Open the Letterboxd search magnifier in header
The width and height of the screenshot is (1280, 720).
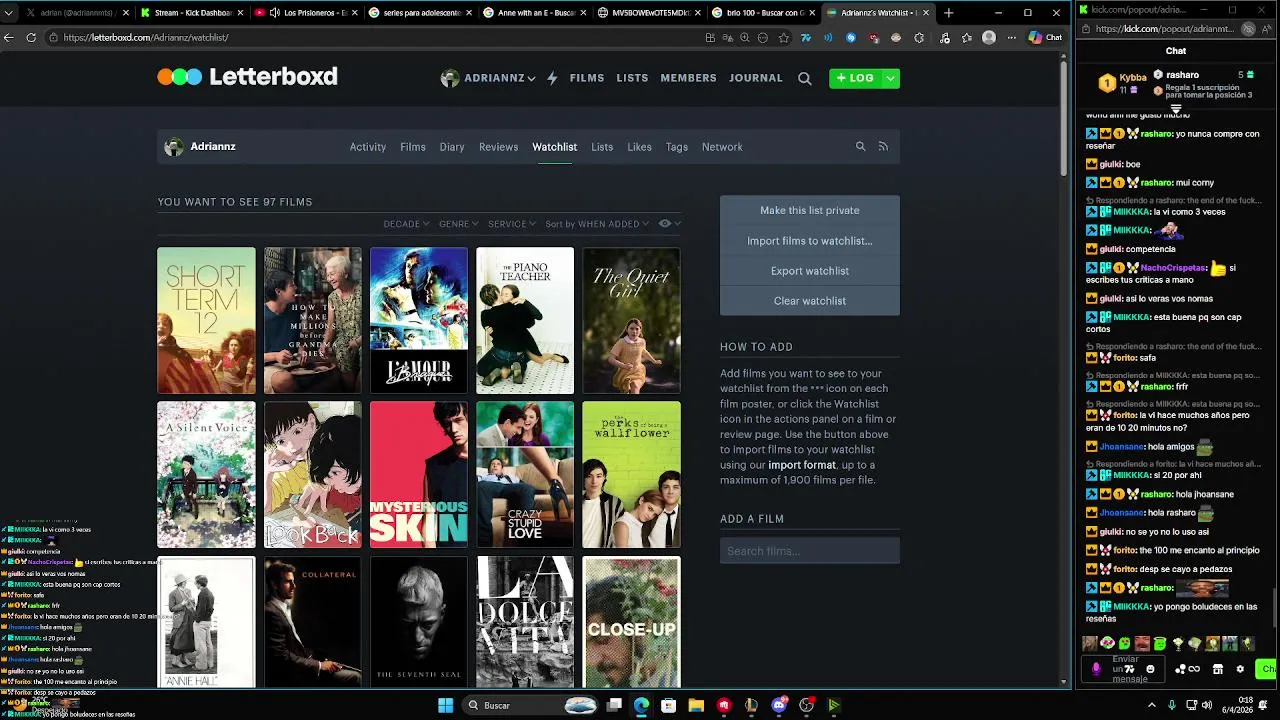tap(804, 78)
